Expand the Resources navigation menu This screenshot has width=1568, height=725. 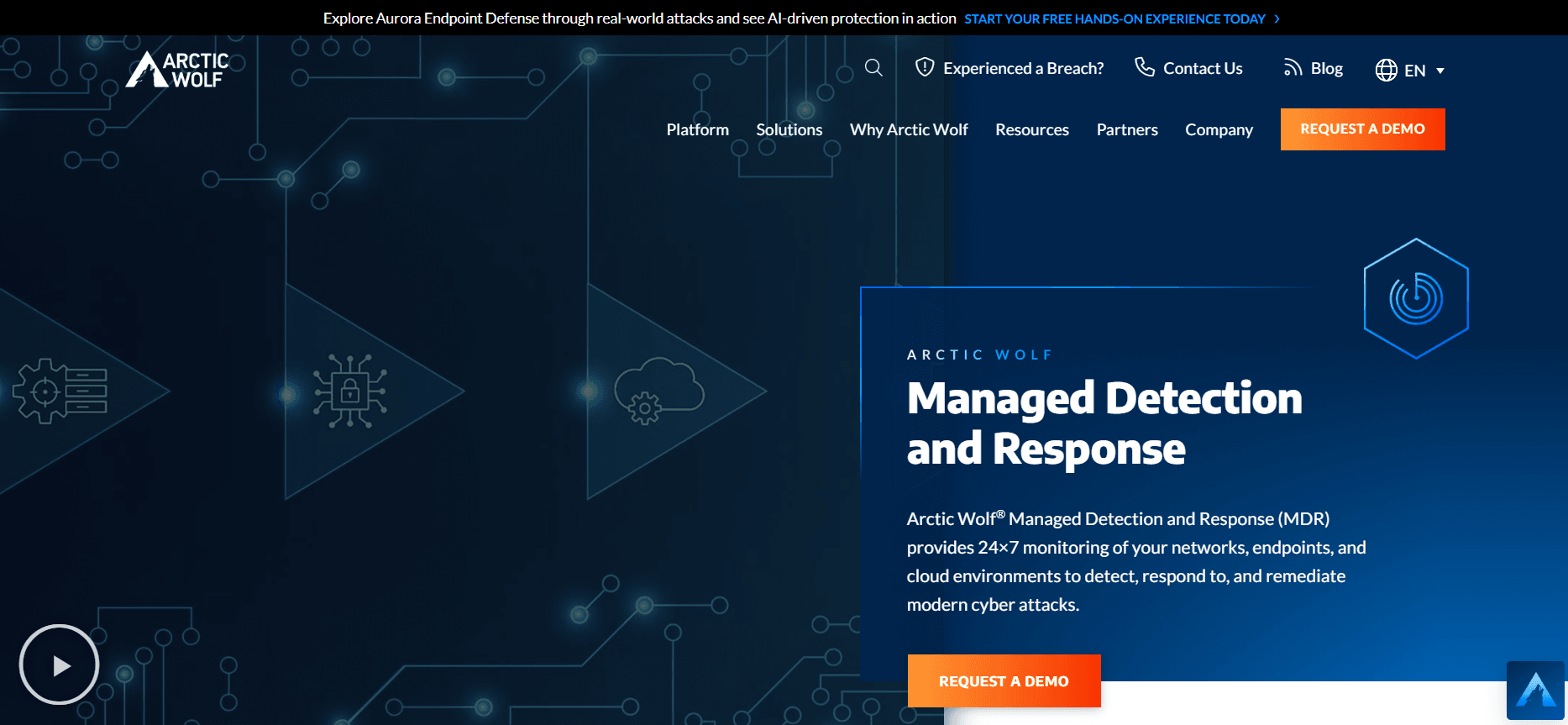[1031, 129]
